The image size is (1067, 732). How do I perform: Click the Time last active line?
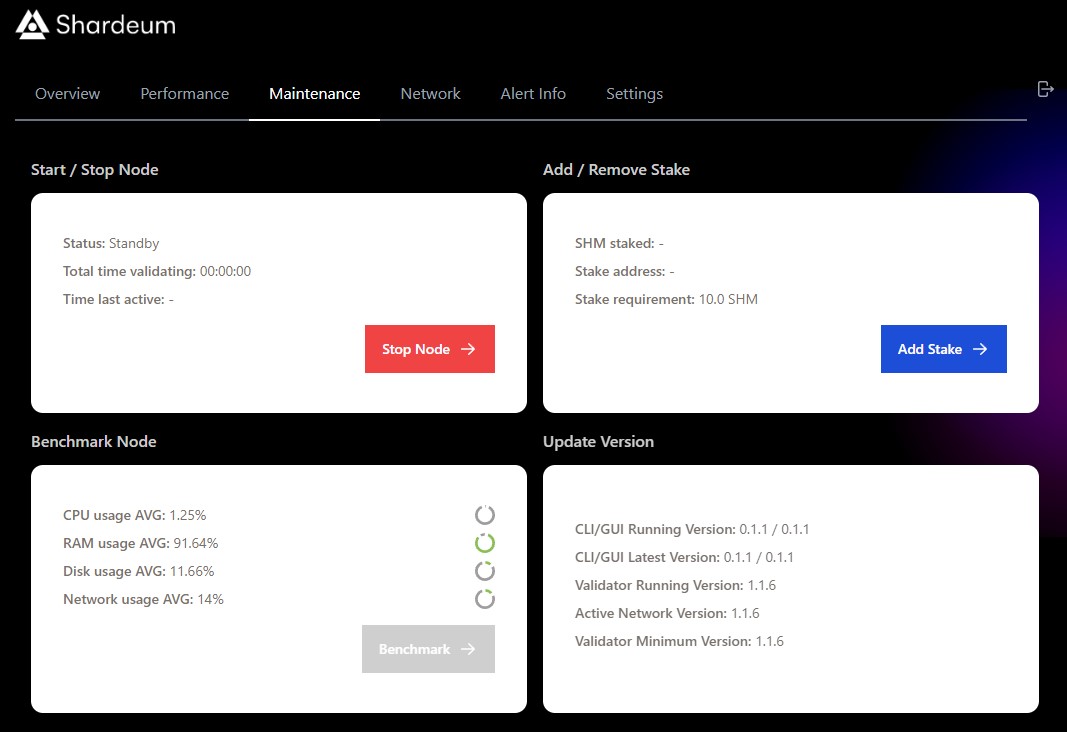(118, 299)
